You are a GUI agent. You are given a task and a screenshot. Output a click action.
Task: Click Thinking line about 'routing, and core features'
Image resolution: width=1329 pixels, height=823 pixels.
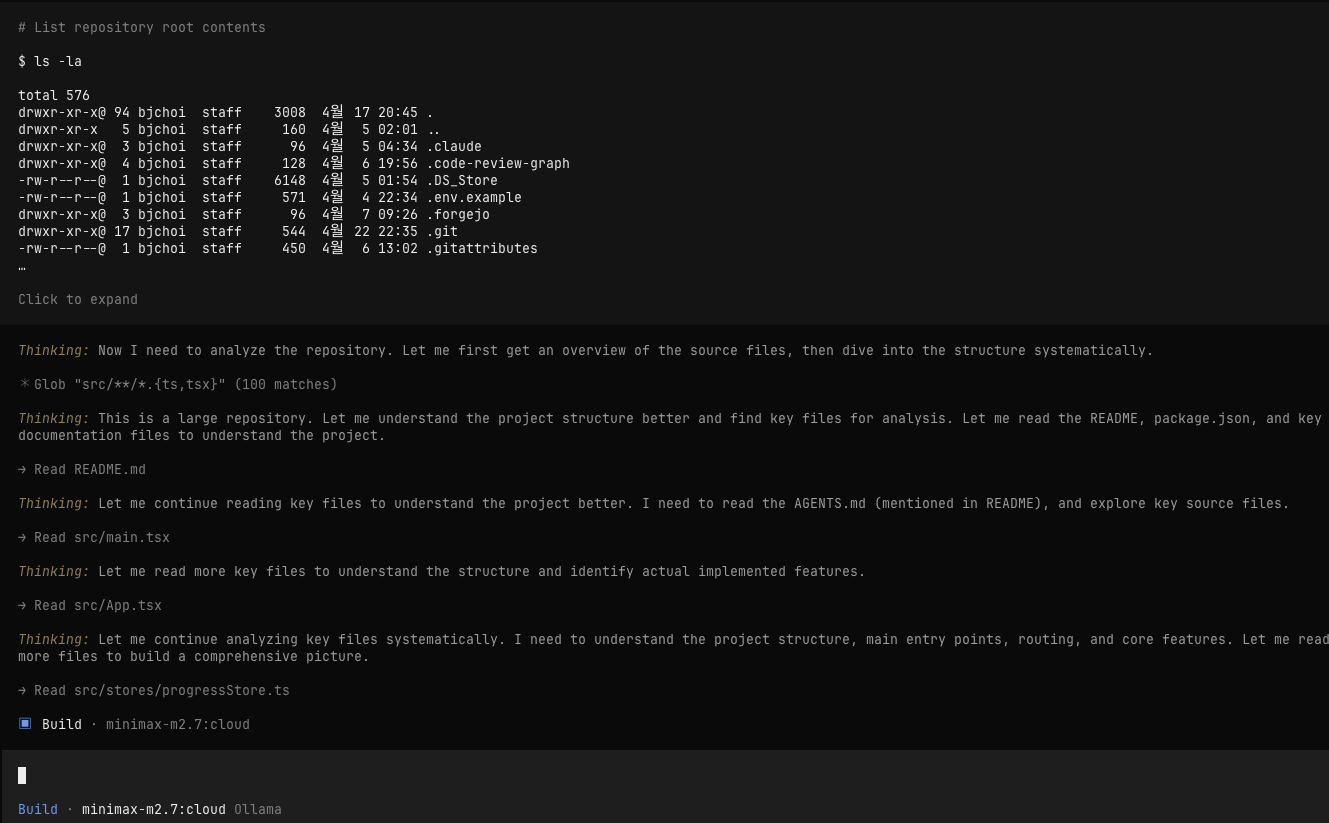click(x=672, y=648)
